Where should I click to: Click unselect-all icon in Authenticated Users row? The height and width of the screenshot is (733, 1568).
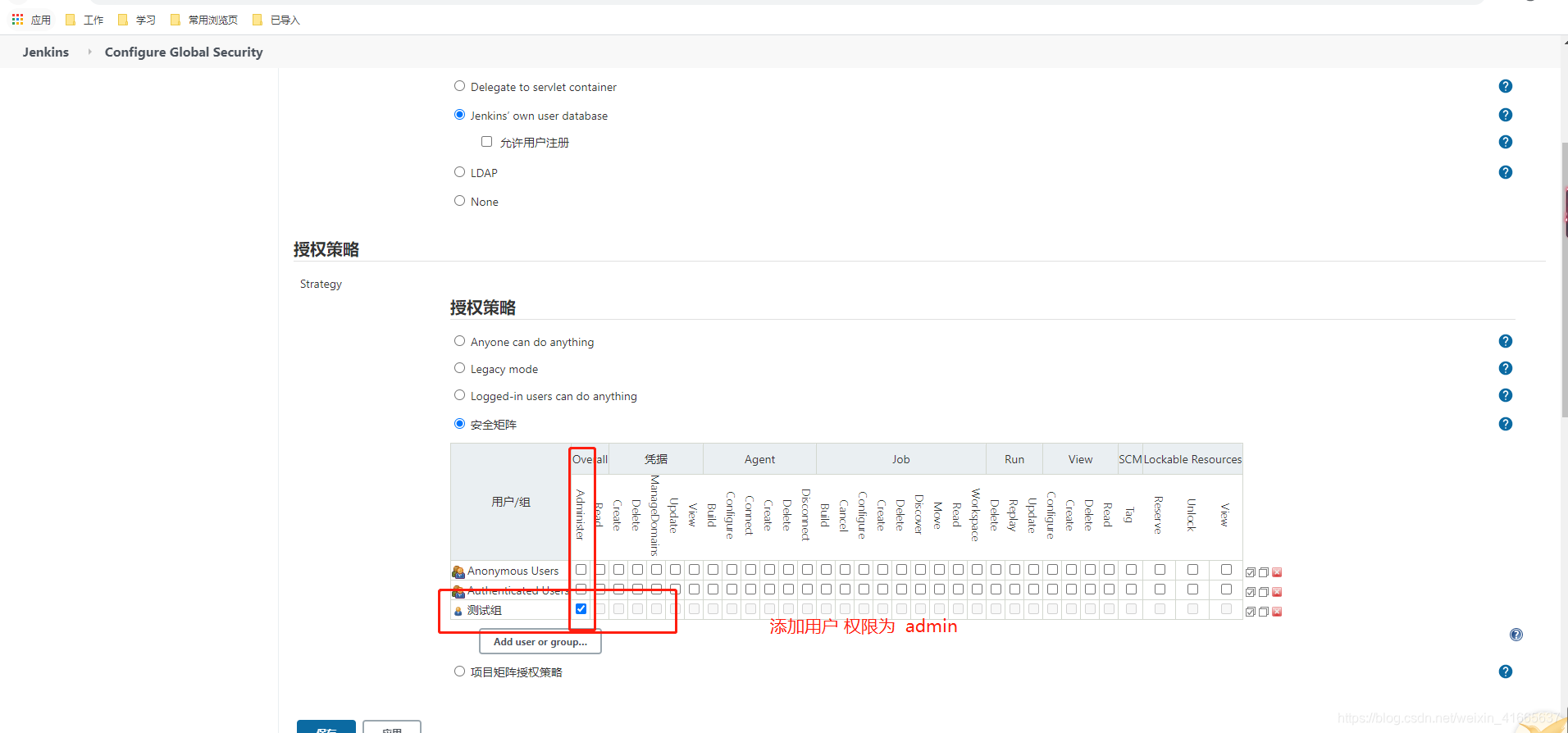click(x=1264, y=592)
